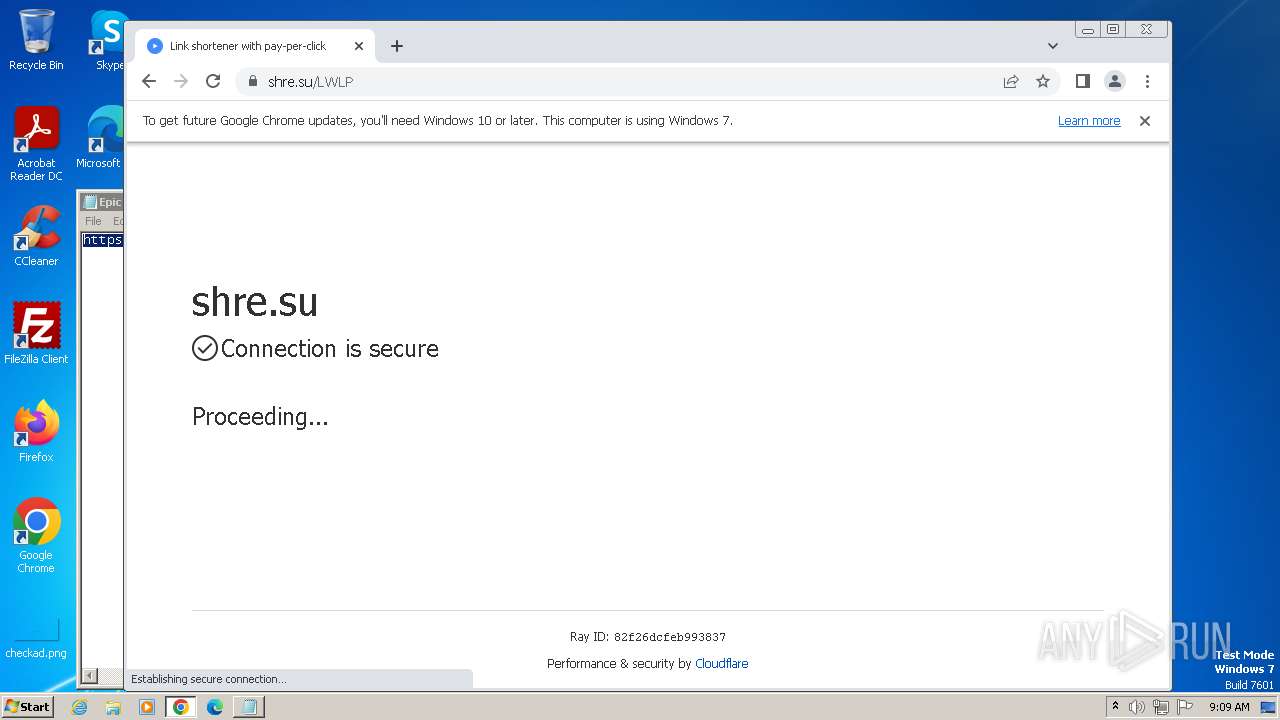Select checkad.png file on desktop
The width and height of the screenshot is (1280, 720).
[36, 638]
